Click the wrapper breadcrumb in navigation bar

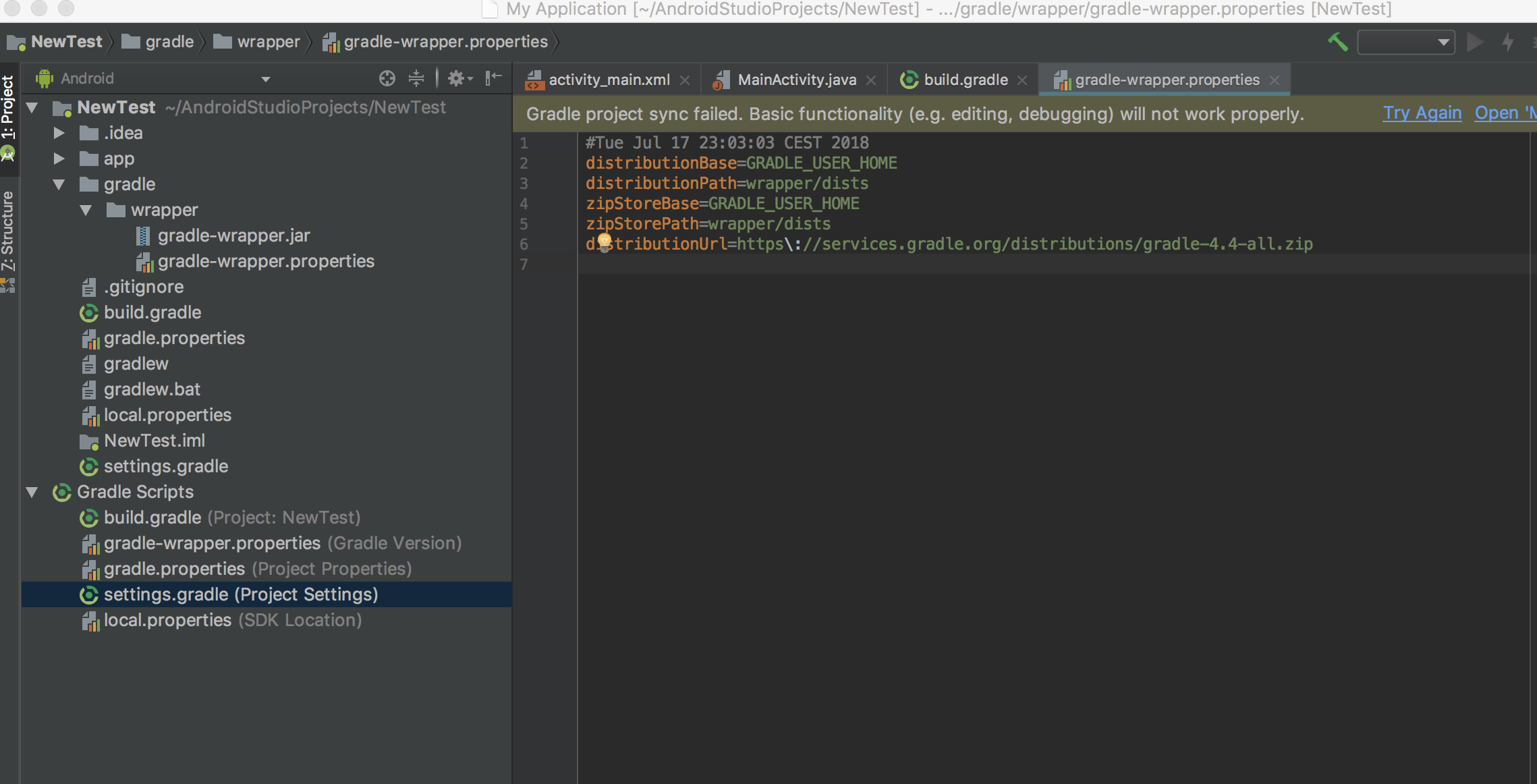pos(268,42)
